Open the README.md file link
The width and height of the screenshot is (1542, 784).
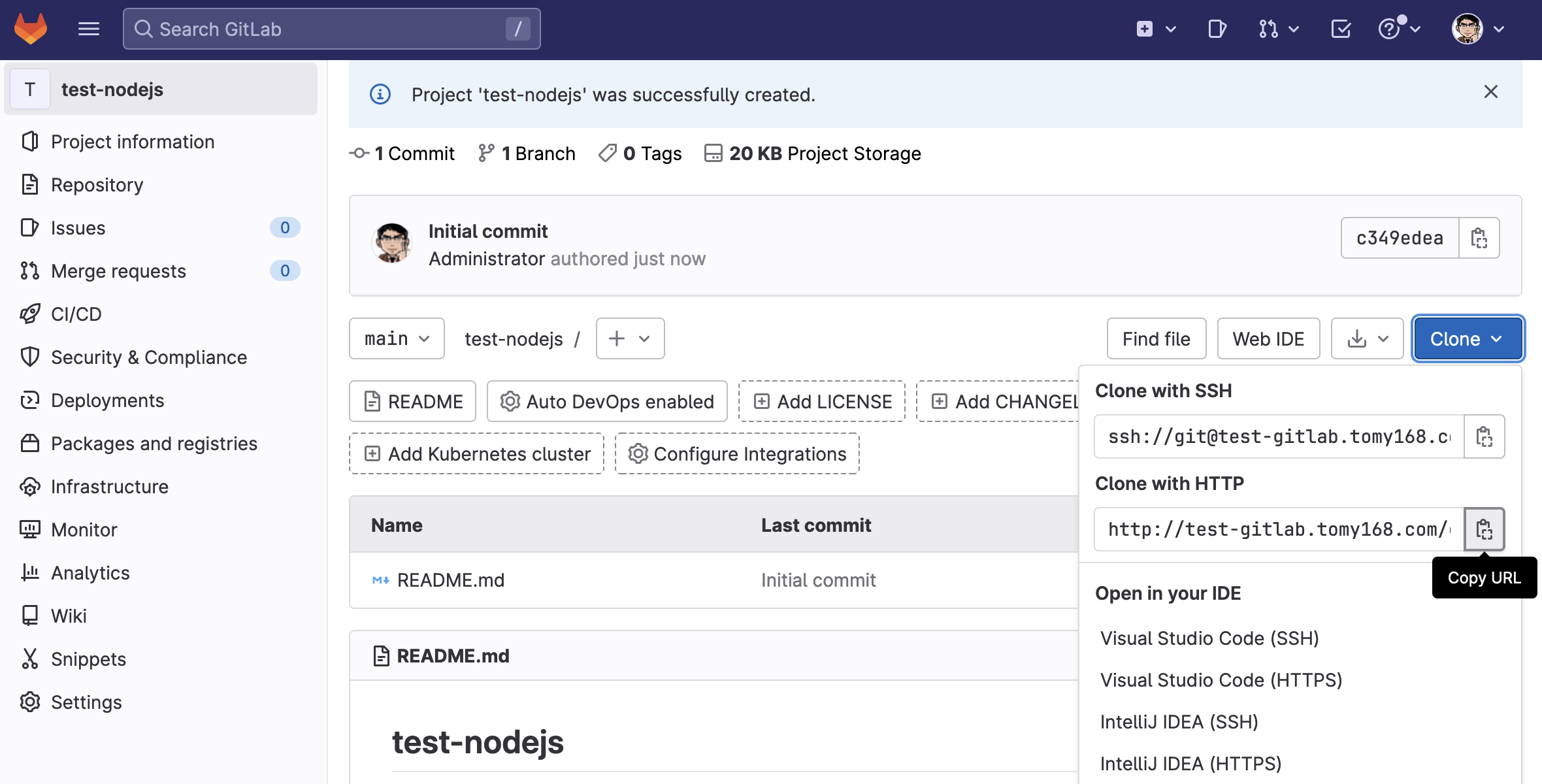450,580
